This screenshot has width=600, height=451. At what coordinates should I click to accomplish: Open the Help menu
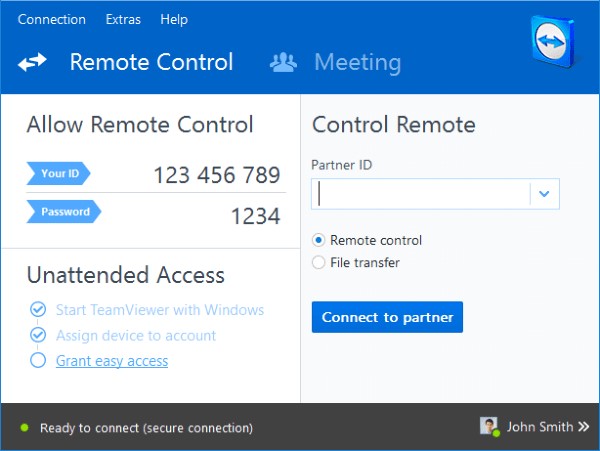(x=174, y=19)
